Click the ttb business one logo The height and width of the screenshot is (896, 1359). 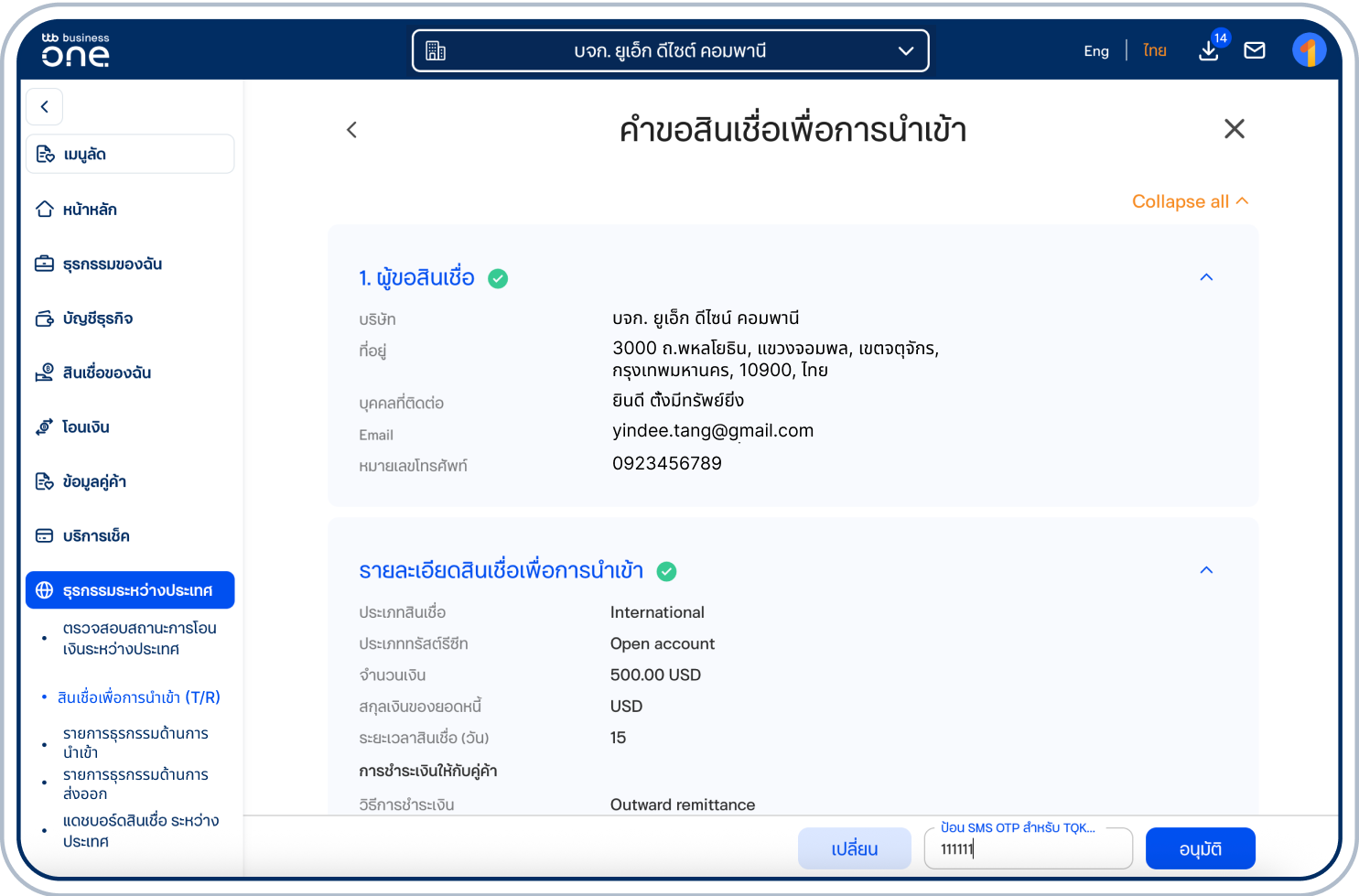75,50
